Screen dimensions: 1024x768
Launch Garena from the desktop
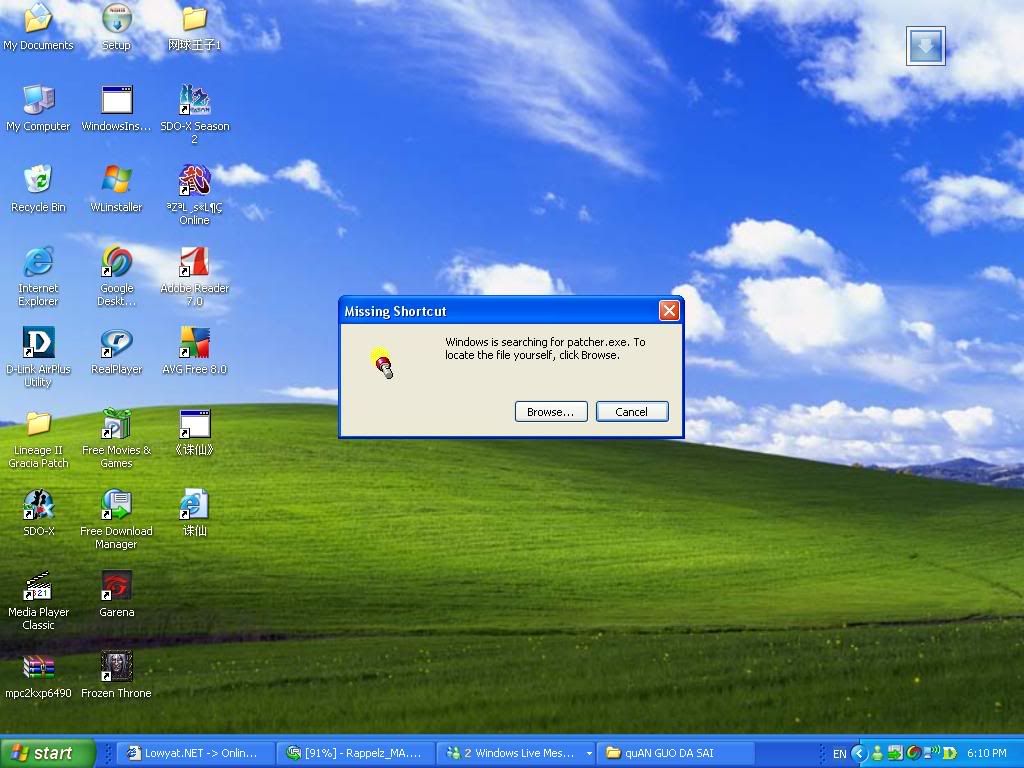point(115,585)
